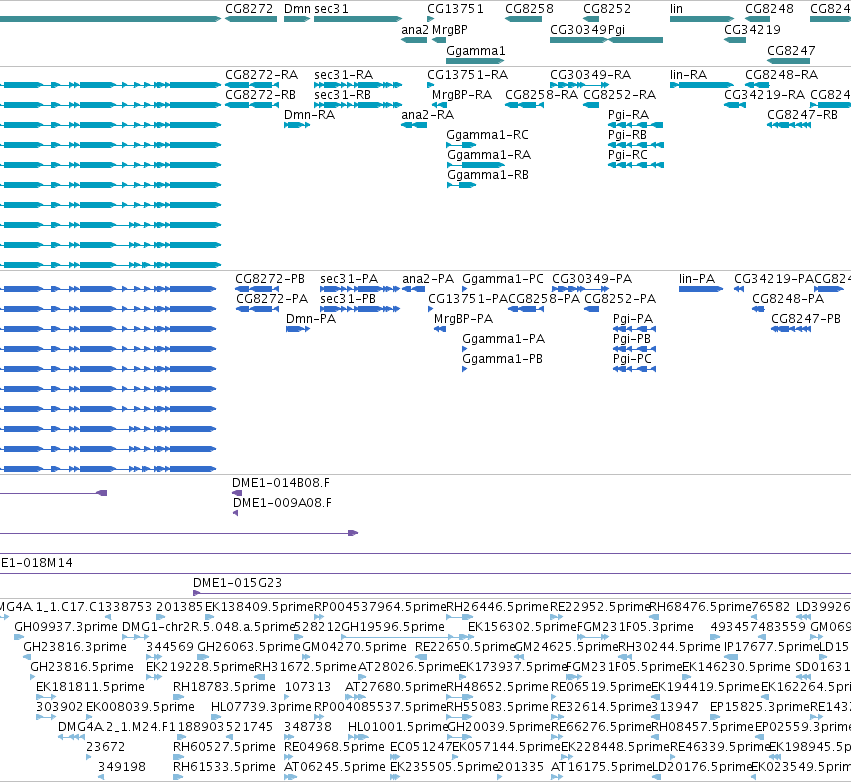Click the CG34219 gene label

(x=752, y=30)
